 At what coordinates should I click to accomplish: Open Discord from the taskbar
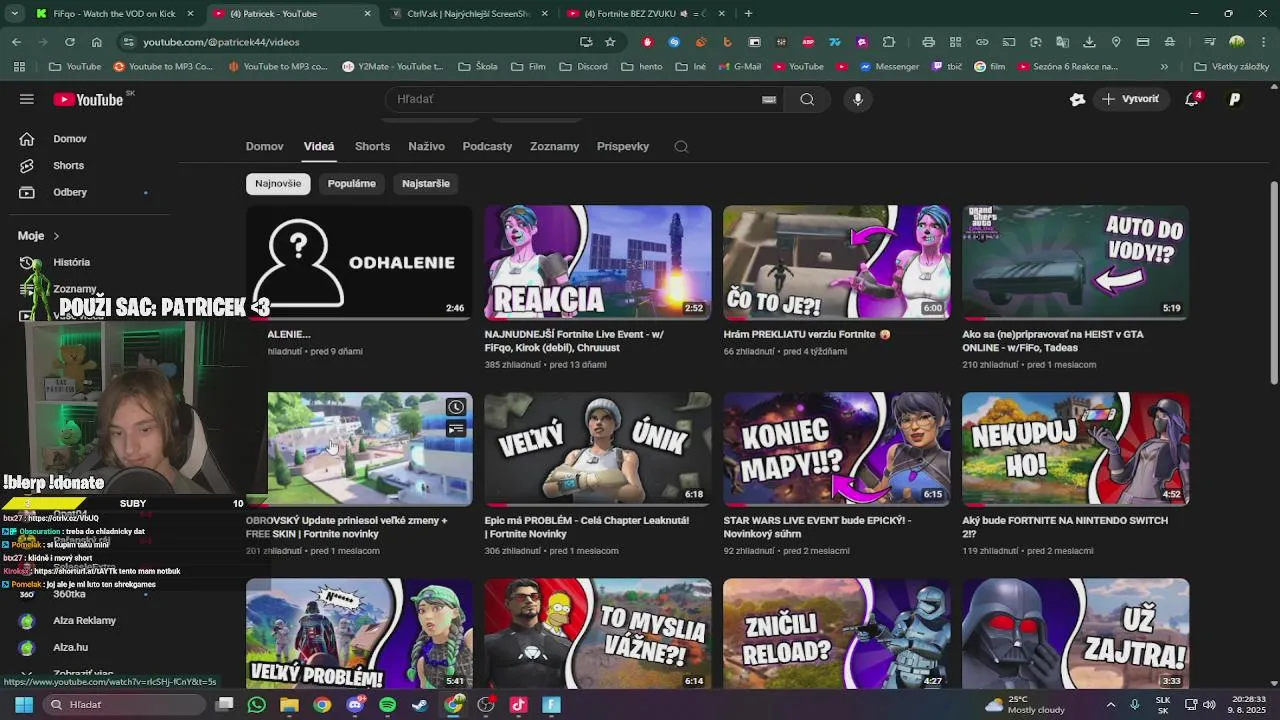354,704
